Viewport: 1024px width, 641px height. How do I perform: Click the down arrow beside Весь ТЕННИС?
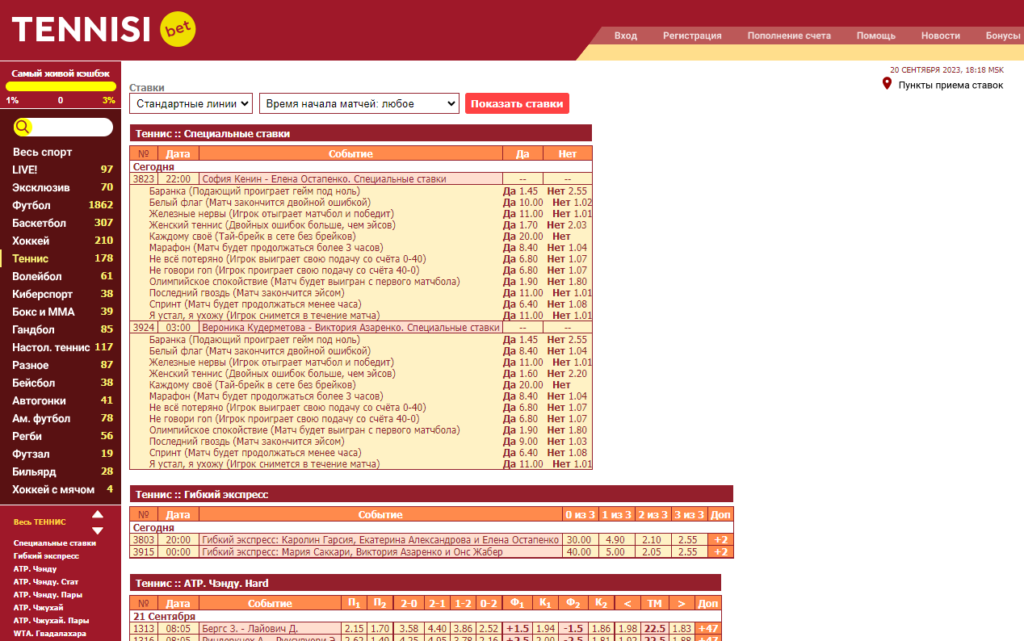[x=97, y=531]
